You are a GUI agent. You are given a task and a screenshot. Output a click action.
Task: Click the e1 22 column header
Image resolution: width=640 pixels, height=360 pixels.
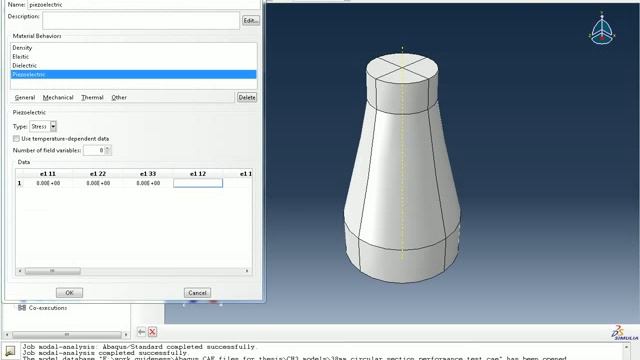98,174
